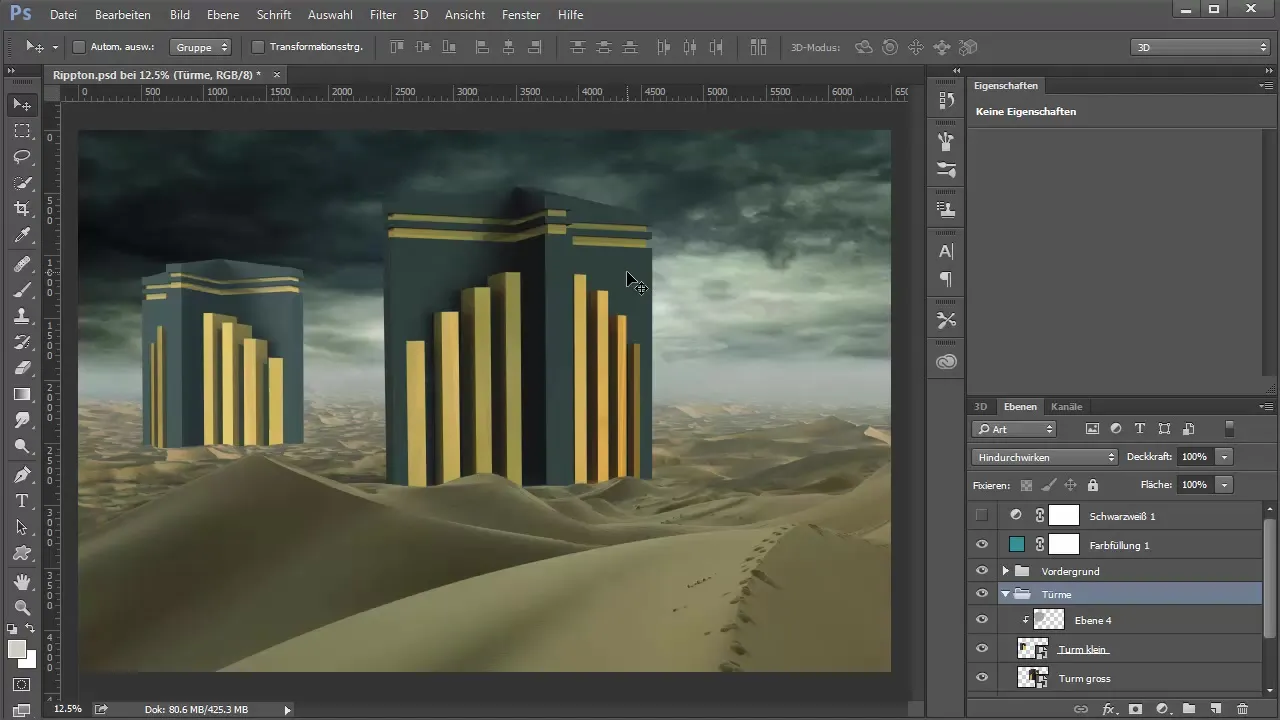This screenshot has height=720, width=1280.
Task: Open the Deckkraft slider dropdown arrow
Action: coord(1224,456)
